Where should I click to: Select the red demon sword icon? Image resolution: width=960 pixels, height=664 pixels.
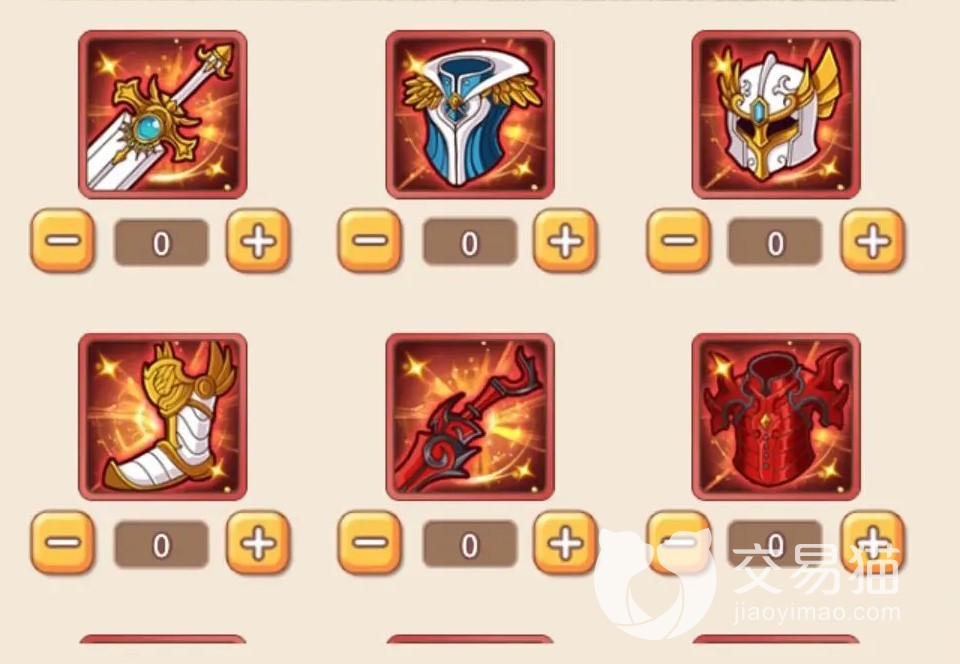pyautogui.click(x=470, y=417)
